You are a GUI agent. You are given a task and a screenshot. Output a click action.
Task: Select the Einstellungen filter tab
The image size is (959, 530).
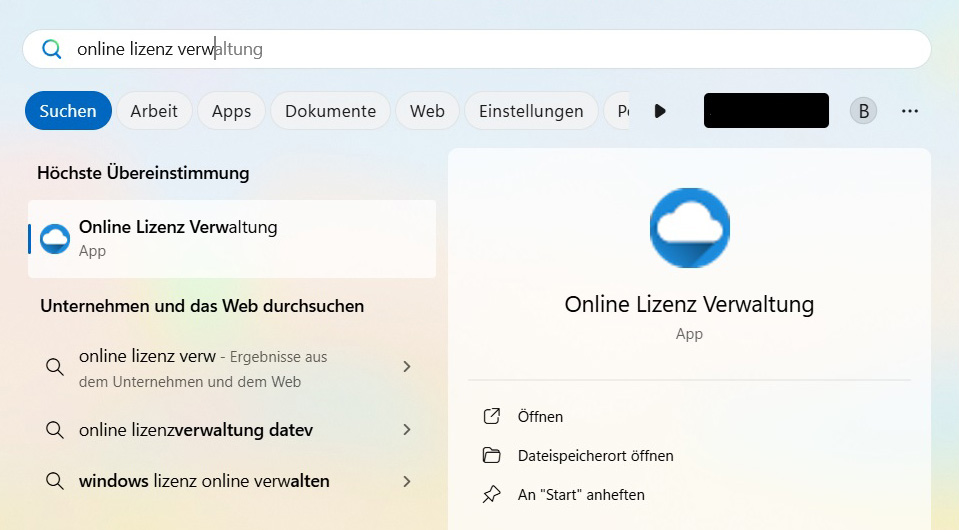point(530,111)
